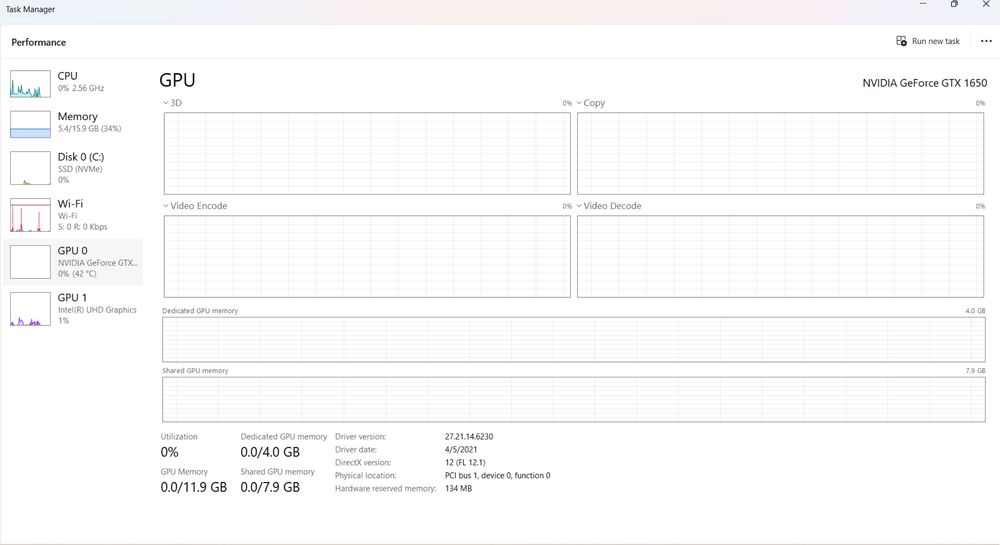
Task: Select GPU 0 NVIDIA GeForce entry
Action: (73, 262)
